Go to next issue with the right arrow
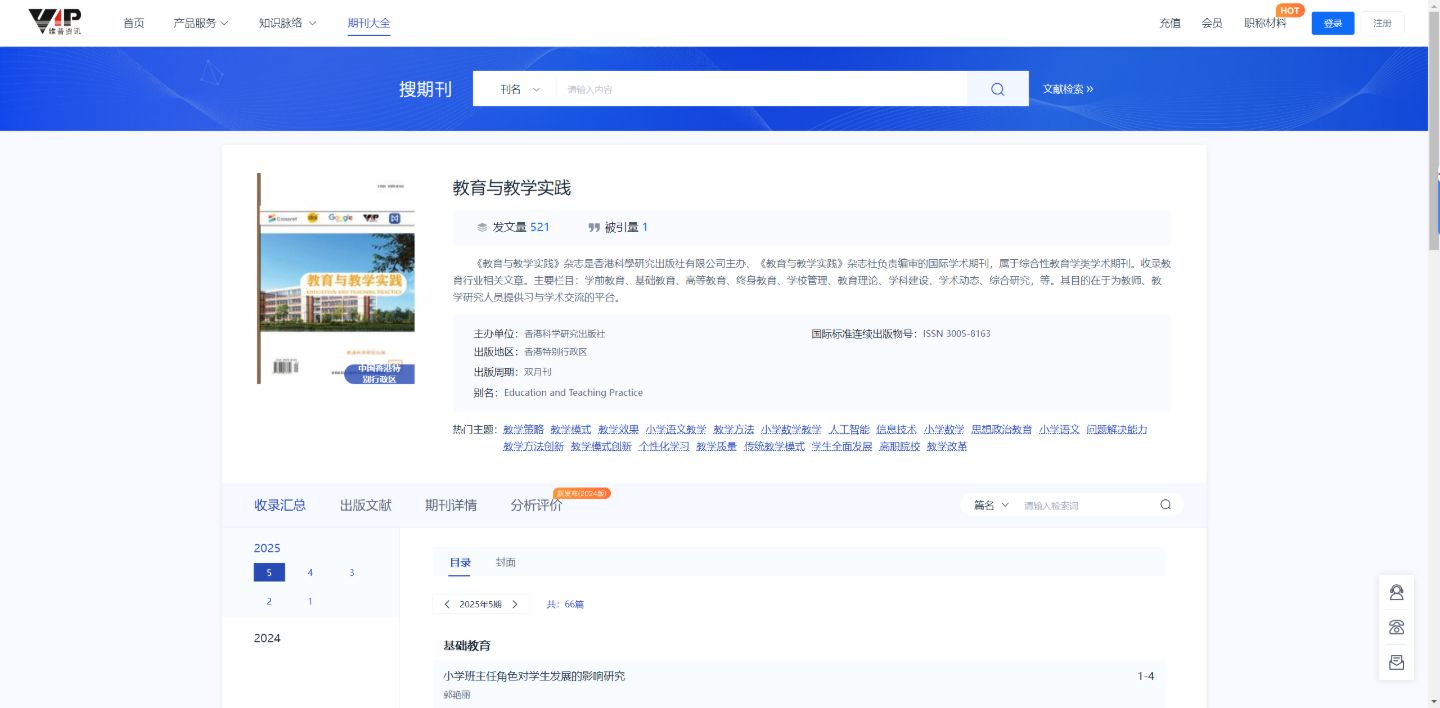The image size is (1440, 708). (514, 604)
